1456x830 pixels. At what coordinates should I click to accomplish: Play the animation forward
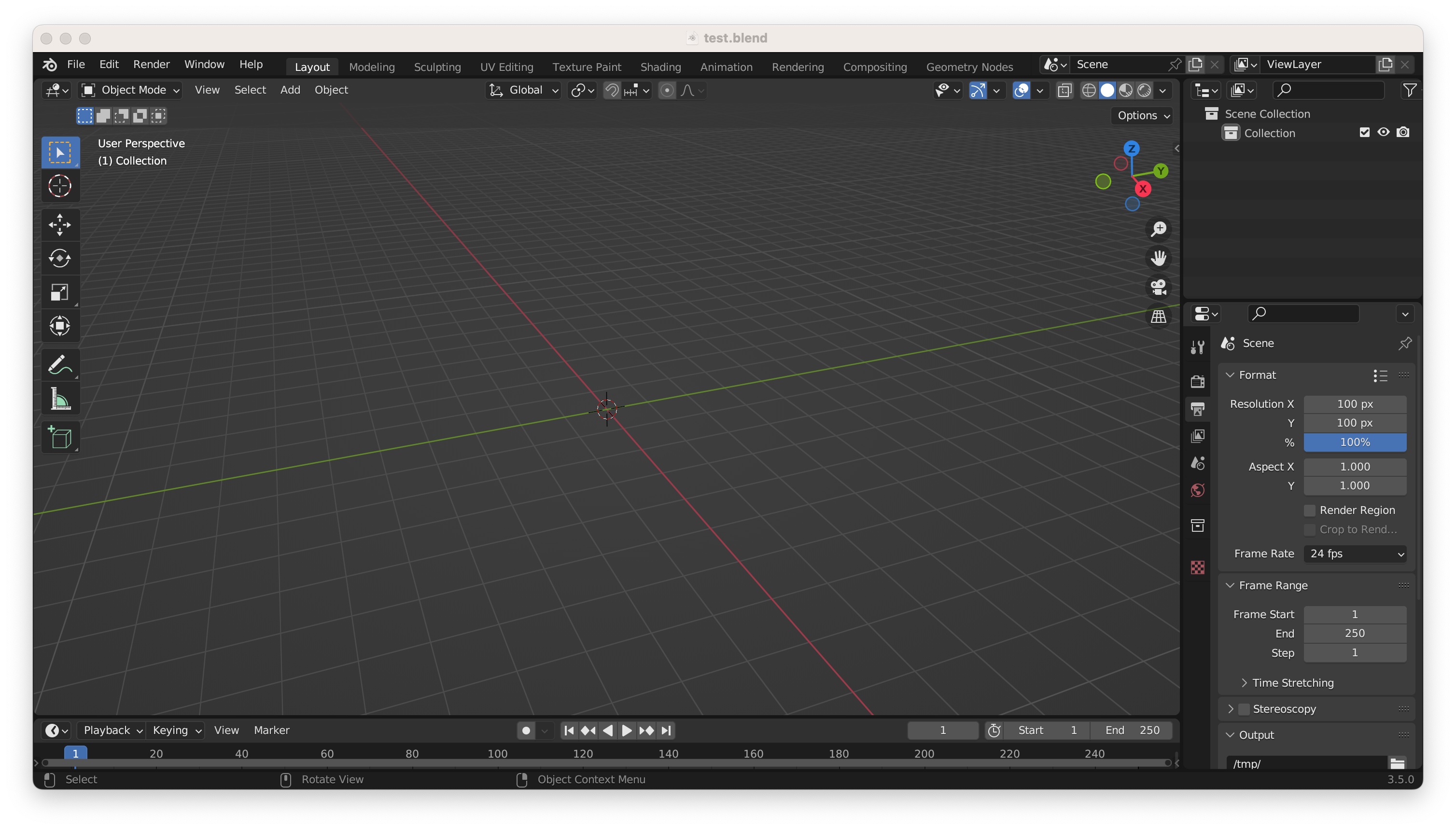(x=626, y=730)
